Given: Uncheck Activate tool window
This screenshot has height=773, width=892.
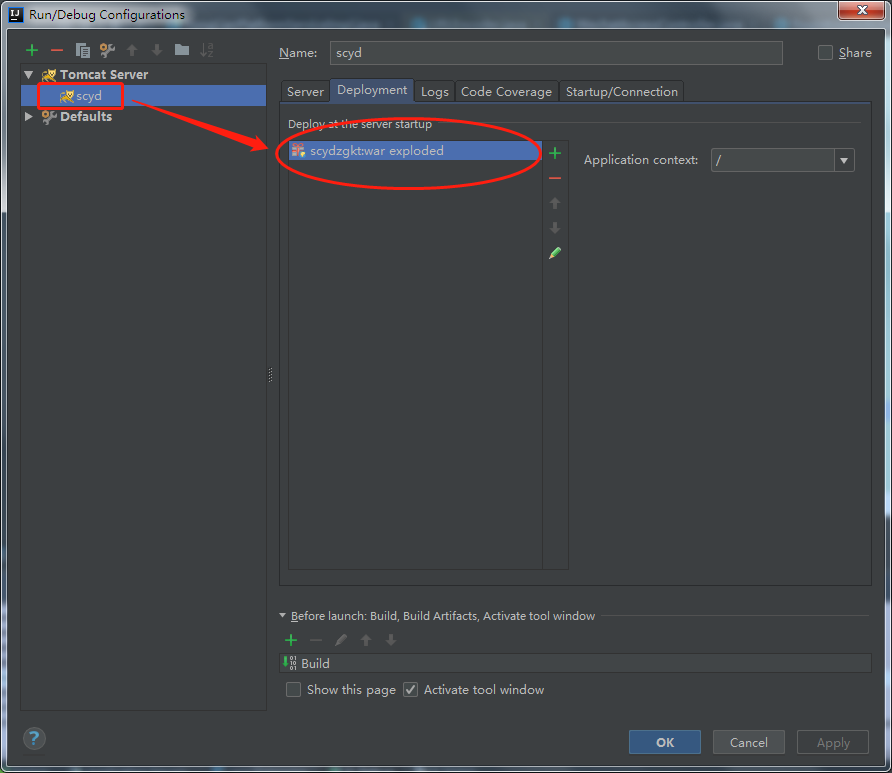Looking at the screenshot, I should (411, 689).
